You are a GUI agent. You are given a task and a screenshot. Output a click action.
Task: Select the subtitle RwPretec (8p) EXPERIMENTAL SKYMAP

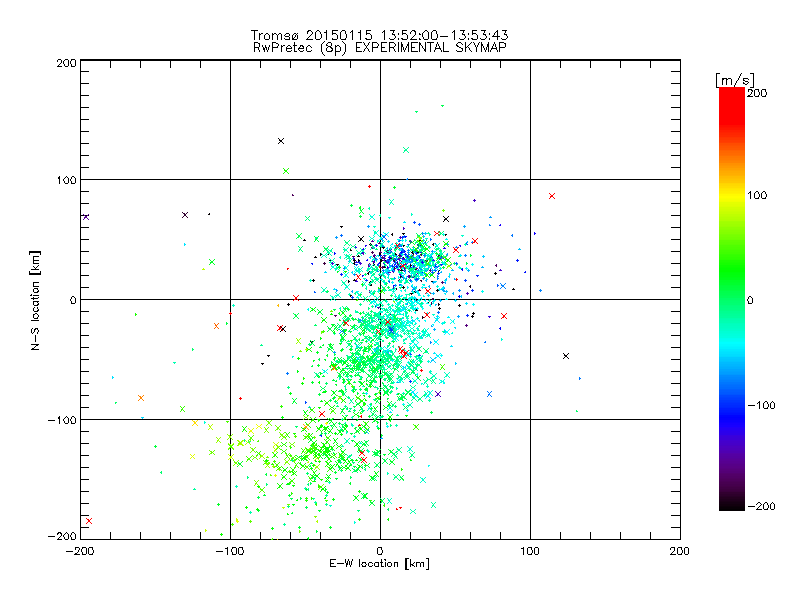click(x=380, y=48)
